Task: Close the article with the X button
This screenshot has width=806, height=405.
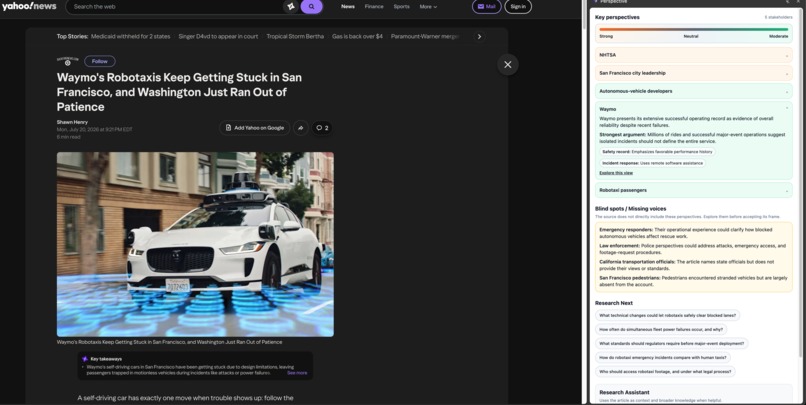Action: (507, 65)
